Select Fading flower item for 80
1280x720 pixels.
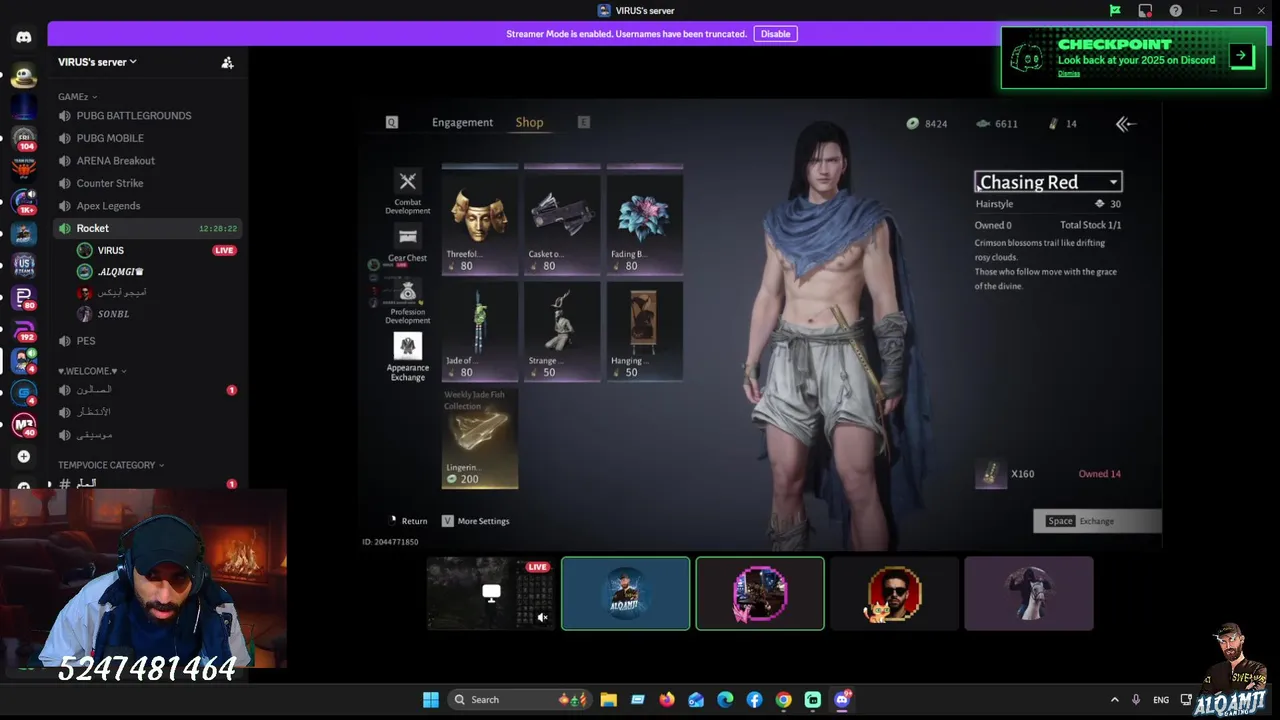[645, 220]
